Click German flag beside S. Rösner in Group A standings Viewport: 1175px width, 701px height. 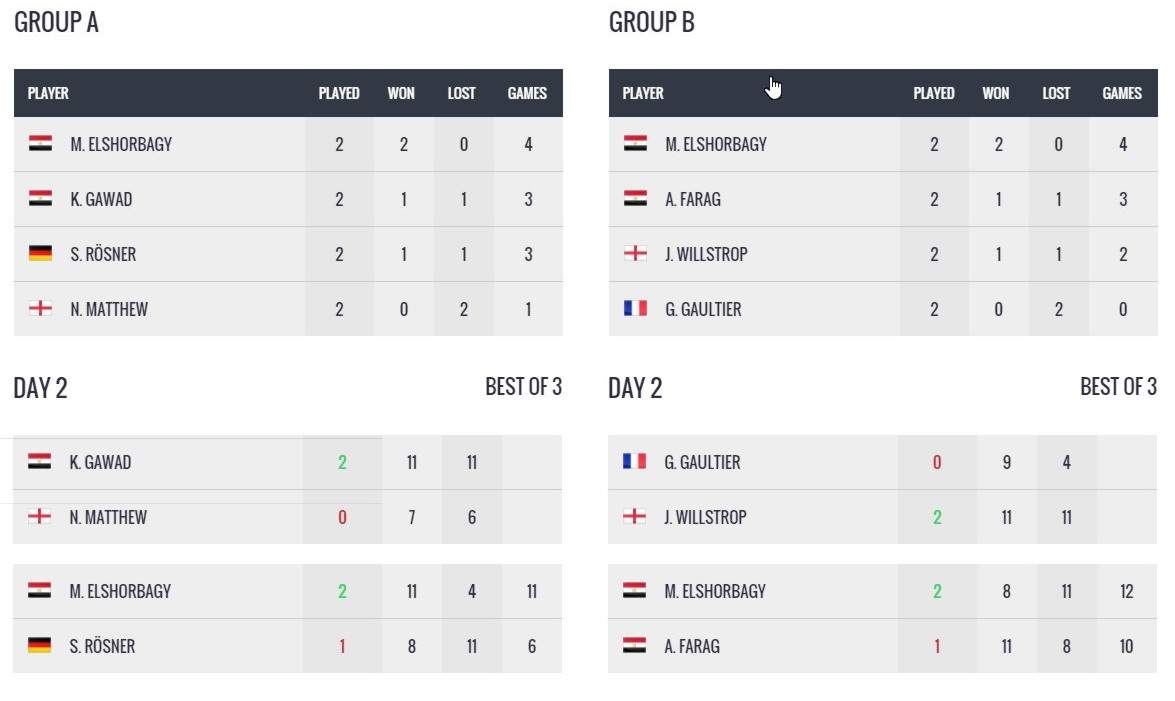coord(40,254)
